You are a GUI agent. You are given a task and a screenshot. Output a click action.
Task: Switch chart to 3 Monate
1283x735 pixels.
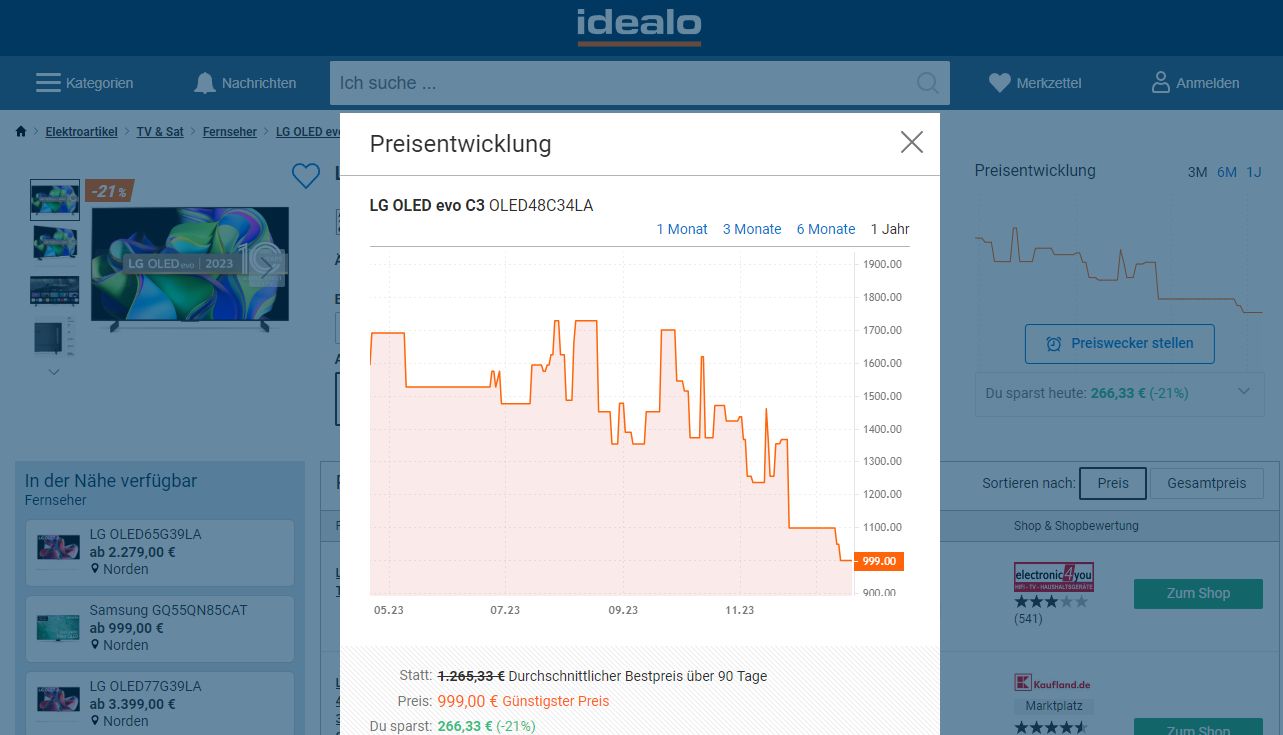click(751, 229)
